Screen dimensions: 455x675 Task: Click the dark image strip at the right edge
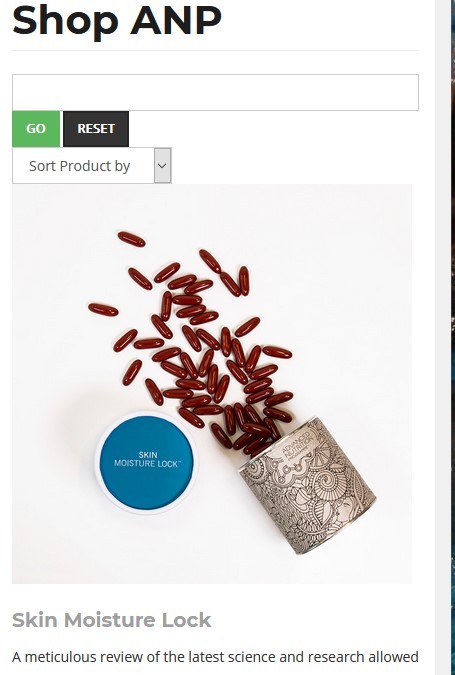pos(452,338)
